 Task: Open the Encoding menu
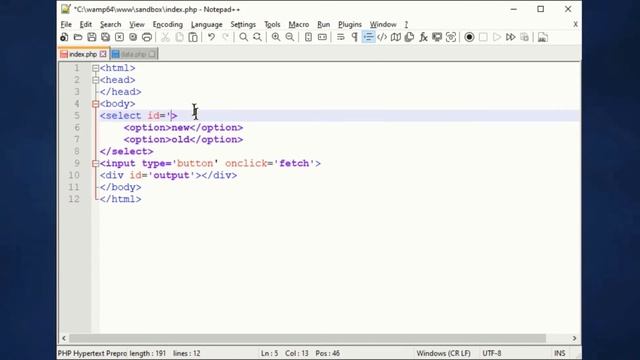[167, 24]
